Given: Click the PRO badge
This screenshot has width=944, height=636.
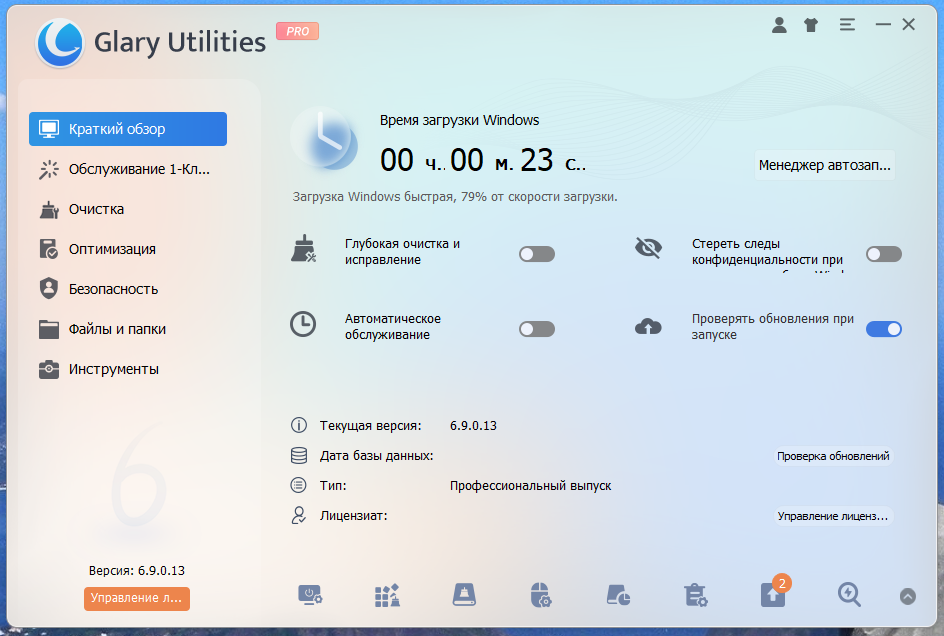Looking at the screenshot, I should coord(297,31).
